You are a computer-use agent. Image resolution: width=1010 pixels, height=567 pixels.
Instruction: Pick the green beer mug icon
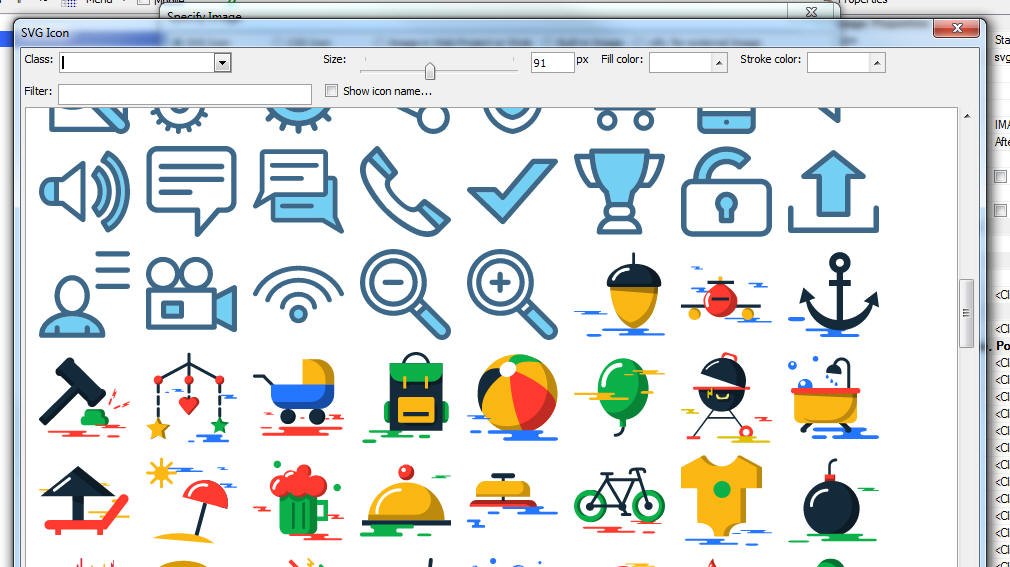pyautogui.click(x=298, y=501)
